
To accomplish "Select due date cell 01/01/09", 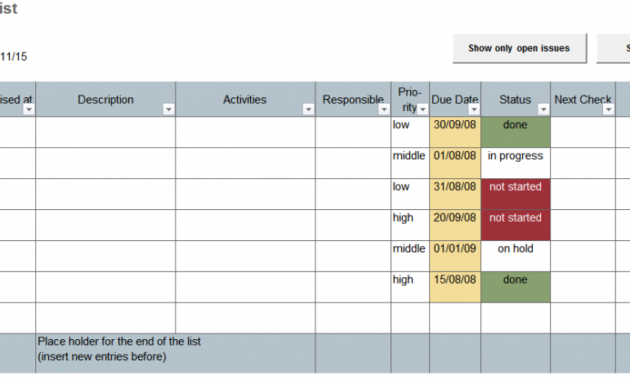I will 455,256.
